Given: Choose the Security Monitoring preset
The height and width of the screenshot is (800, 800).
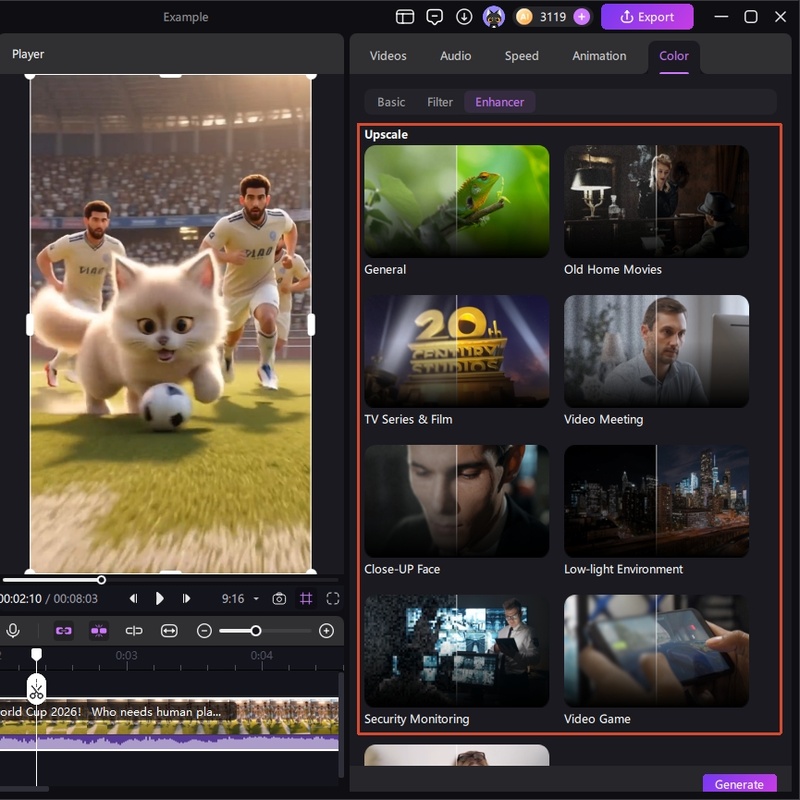Looking at the screenshot, I should click(457, 651).
